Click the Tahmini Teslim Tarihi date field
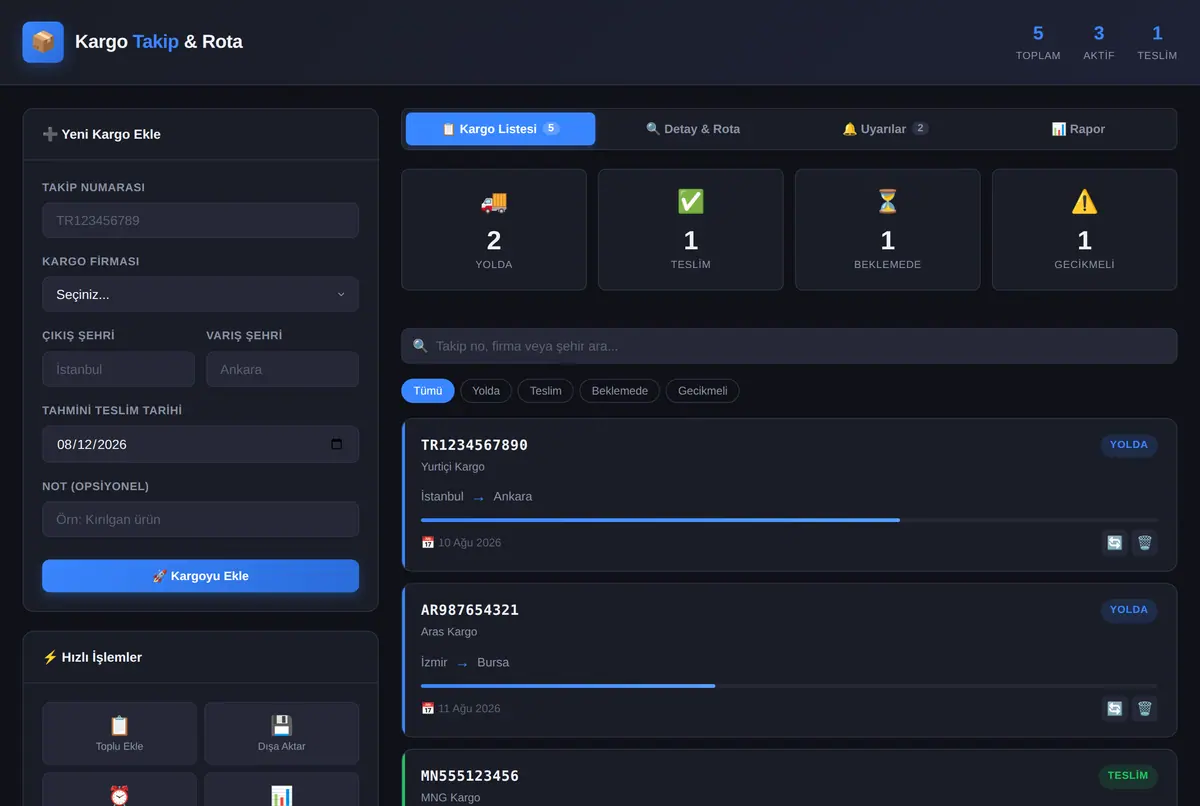This screenshot has width=1200, height=806. [200, 444]
